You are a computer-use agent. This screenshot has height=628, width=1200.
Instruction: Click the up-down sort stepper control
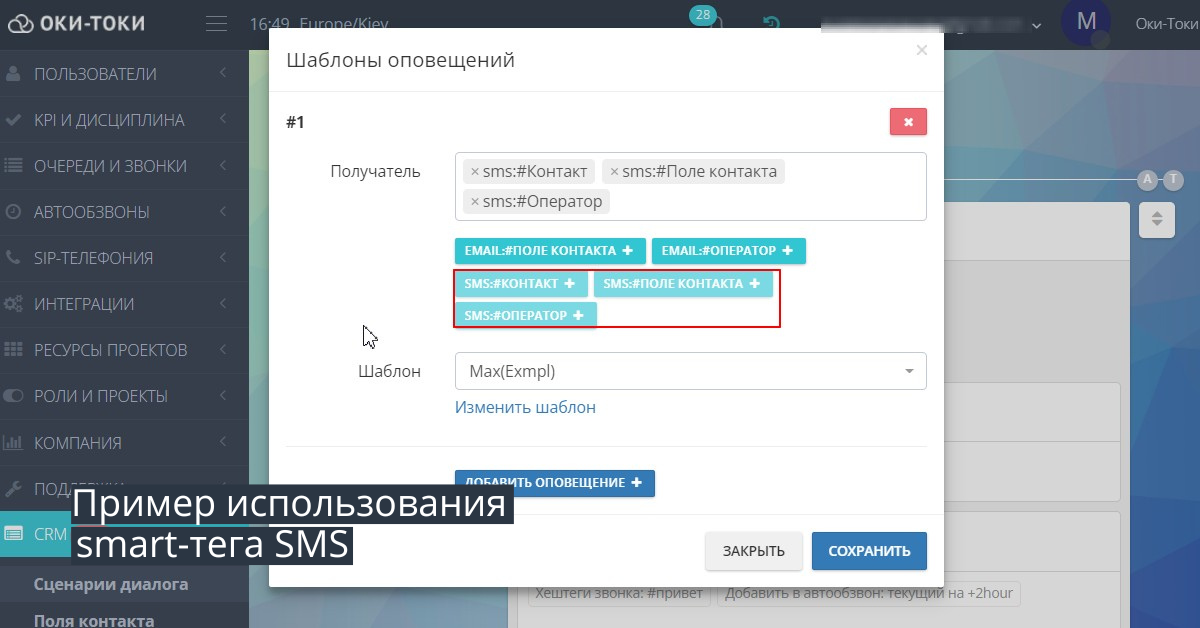click(x=1157, y=219)
